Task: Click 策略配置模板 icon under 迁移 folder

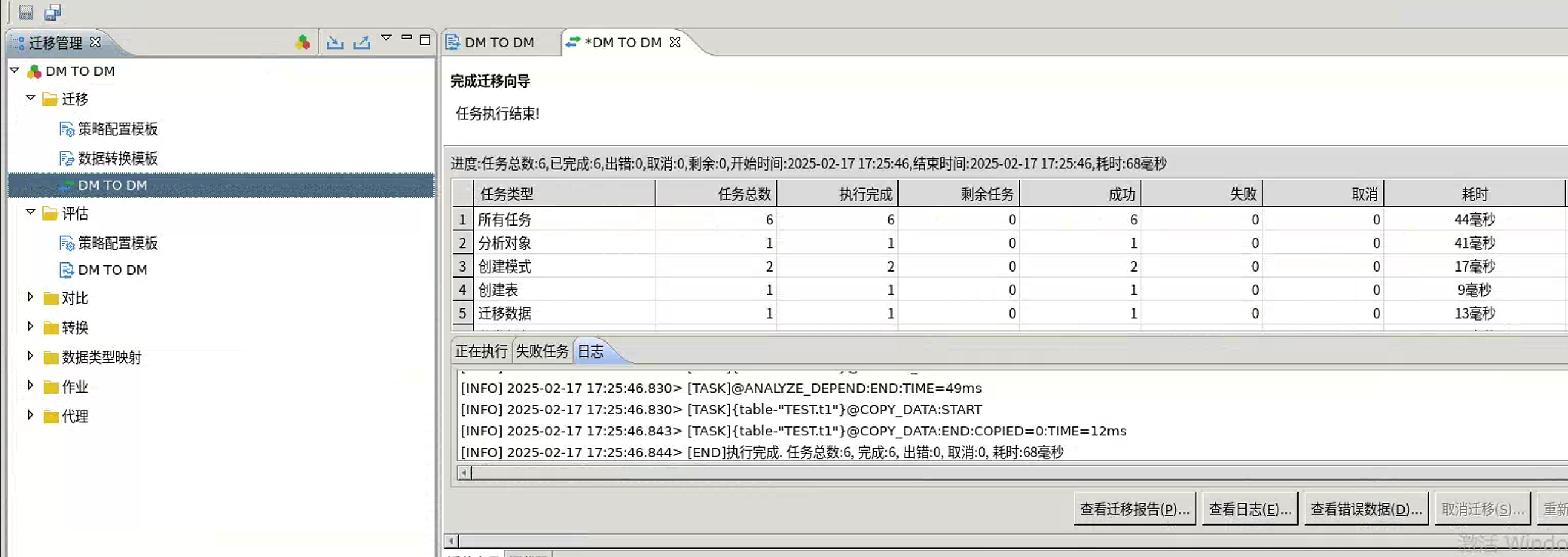Action: [67, 129]
